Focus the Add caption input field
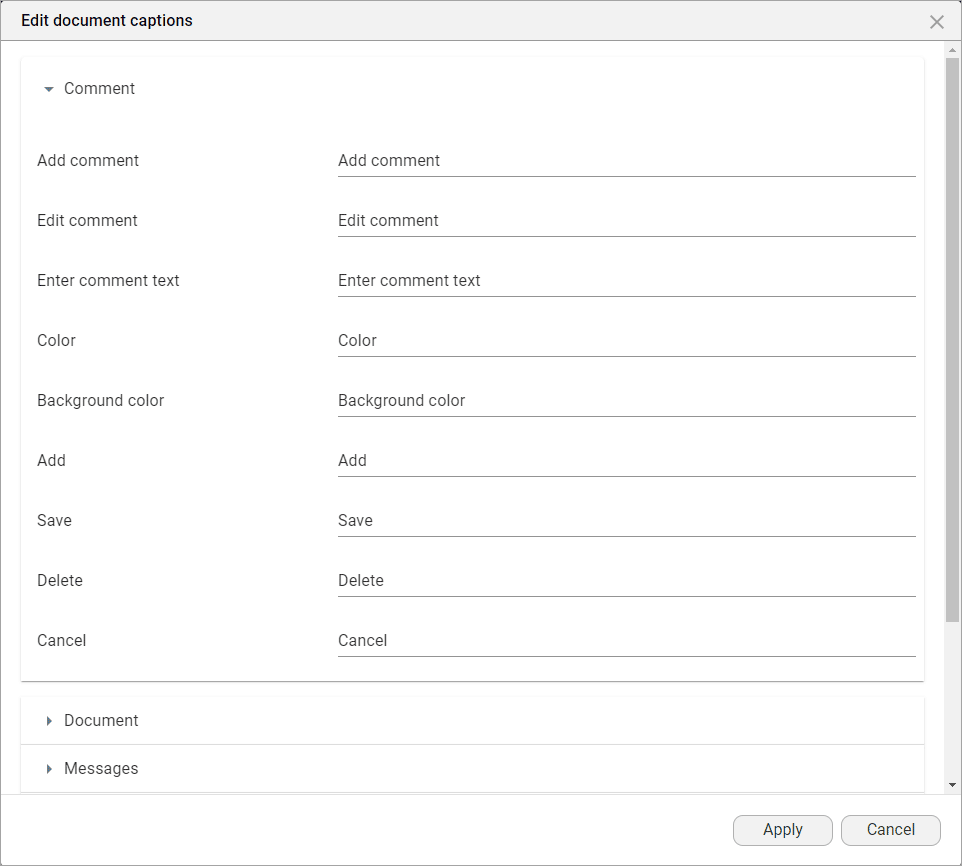This screenshot has height=866, width=962. pos(626,461)
